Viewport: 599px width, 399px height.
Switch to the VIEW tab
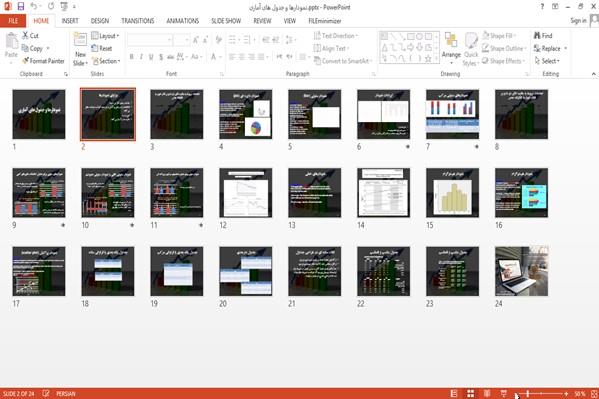(290, 21)
